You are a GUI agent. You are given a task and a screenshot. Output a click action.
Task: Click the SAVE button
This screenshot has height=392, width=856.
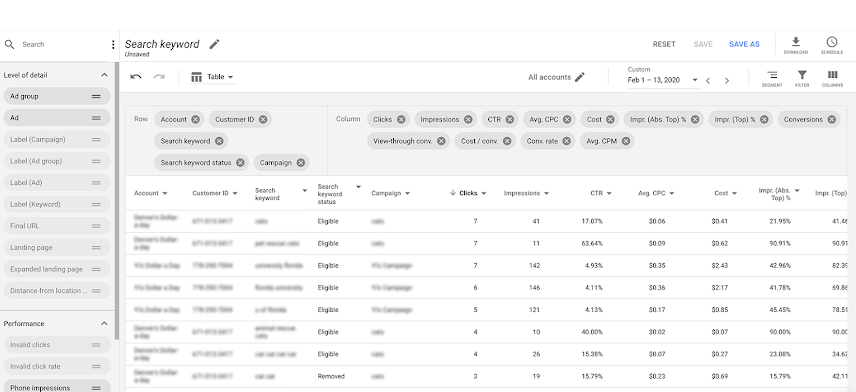[703, 44]
